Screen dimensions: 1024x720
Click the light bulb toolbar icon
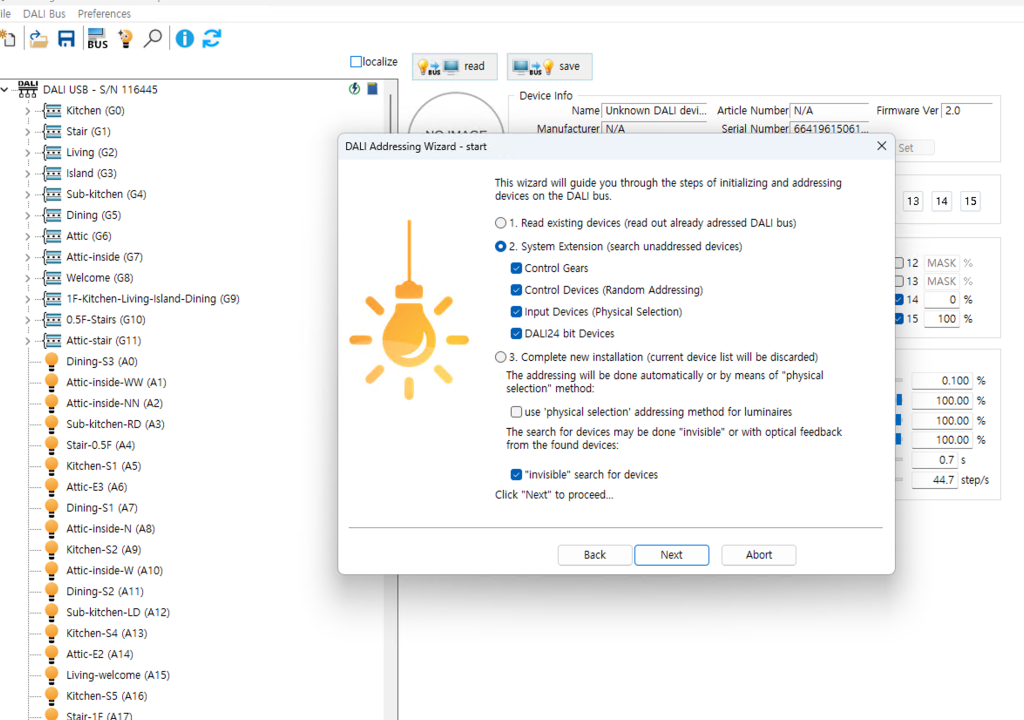coord(125,39)
